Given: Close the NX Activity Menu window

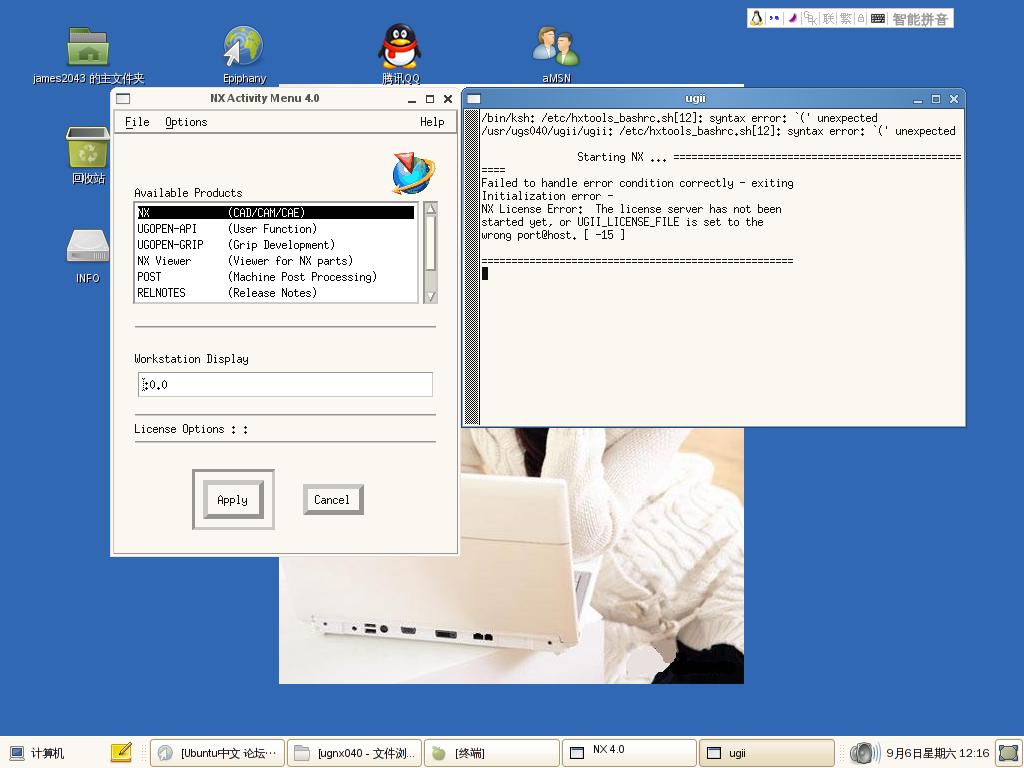Looking at the screenshot, I should [x=448, y=99].
